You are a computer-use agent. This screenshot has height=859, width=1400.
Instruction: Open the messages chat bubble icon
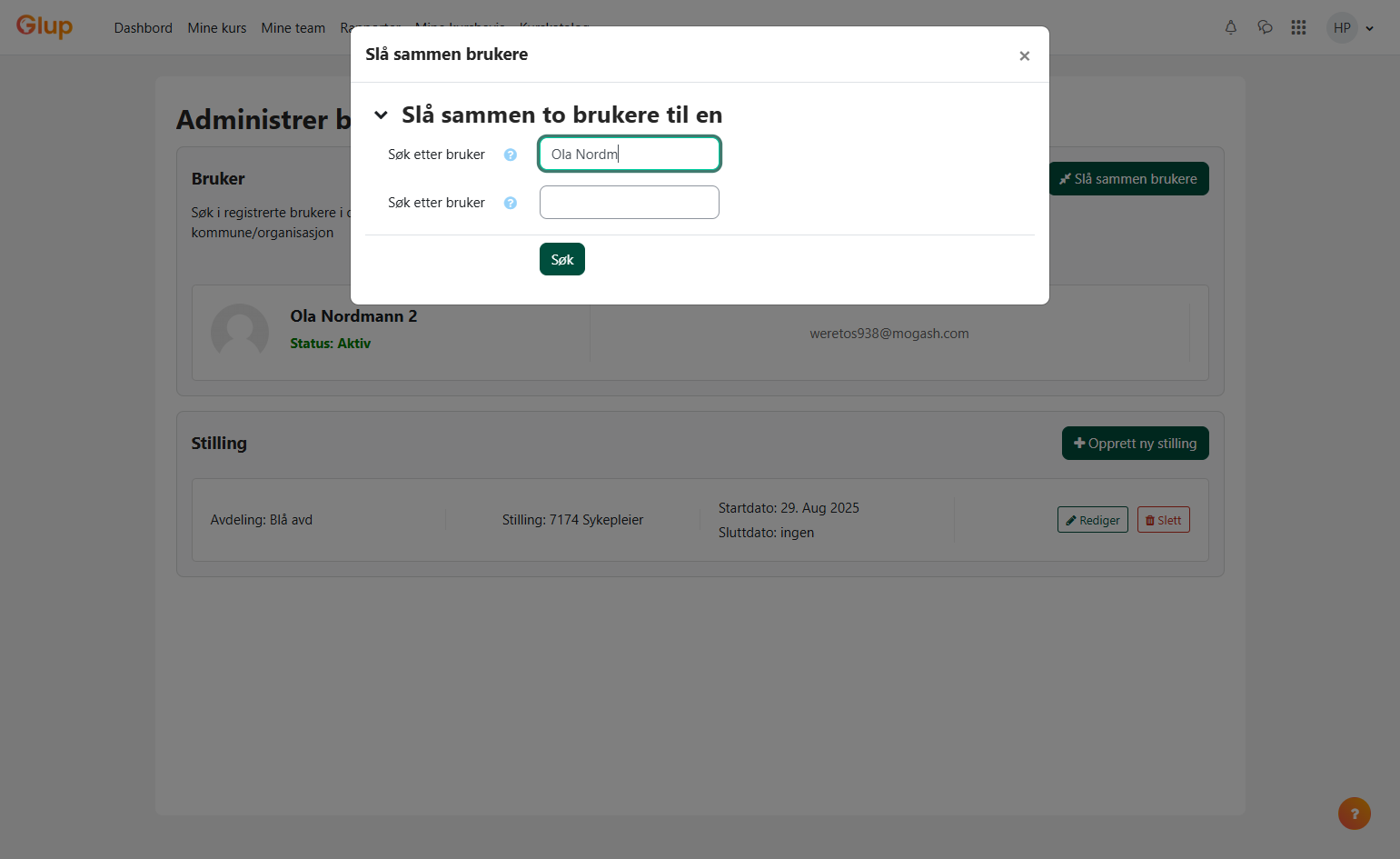[x=1265, y=27]
